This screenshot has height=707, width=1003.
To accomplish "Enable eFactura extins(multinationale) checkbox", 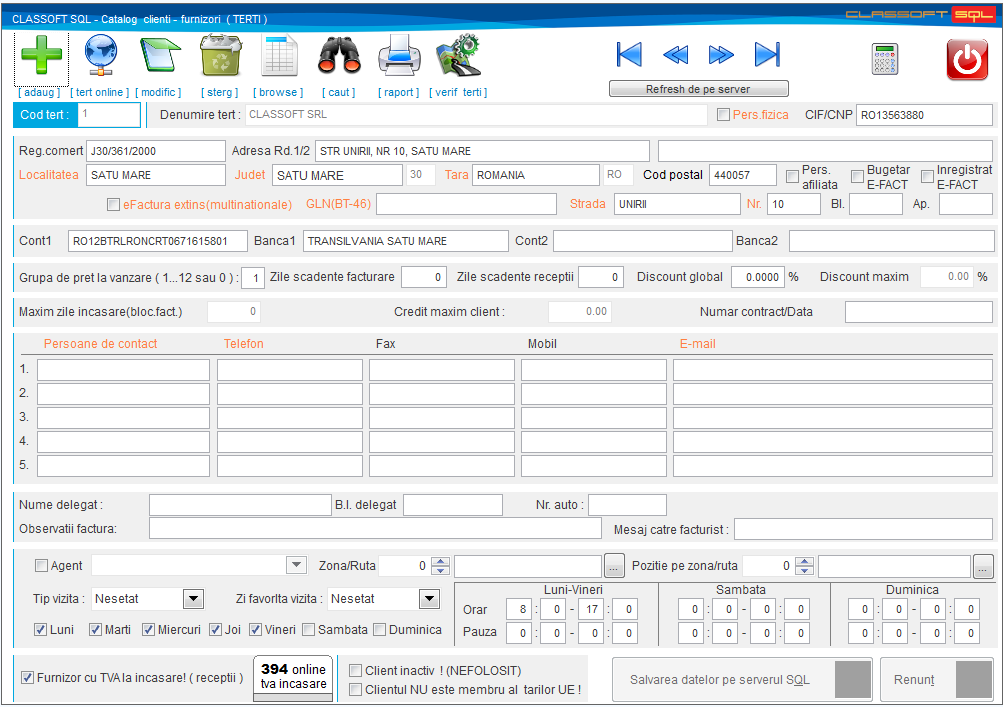I will [113, 205].
